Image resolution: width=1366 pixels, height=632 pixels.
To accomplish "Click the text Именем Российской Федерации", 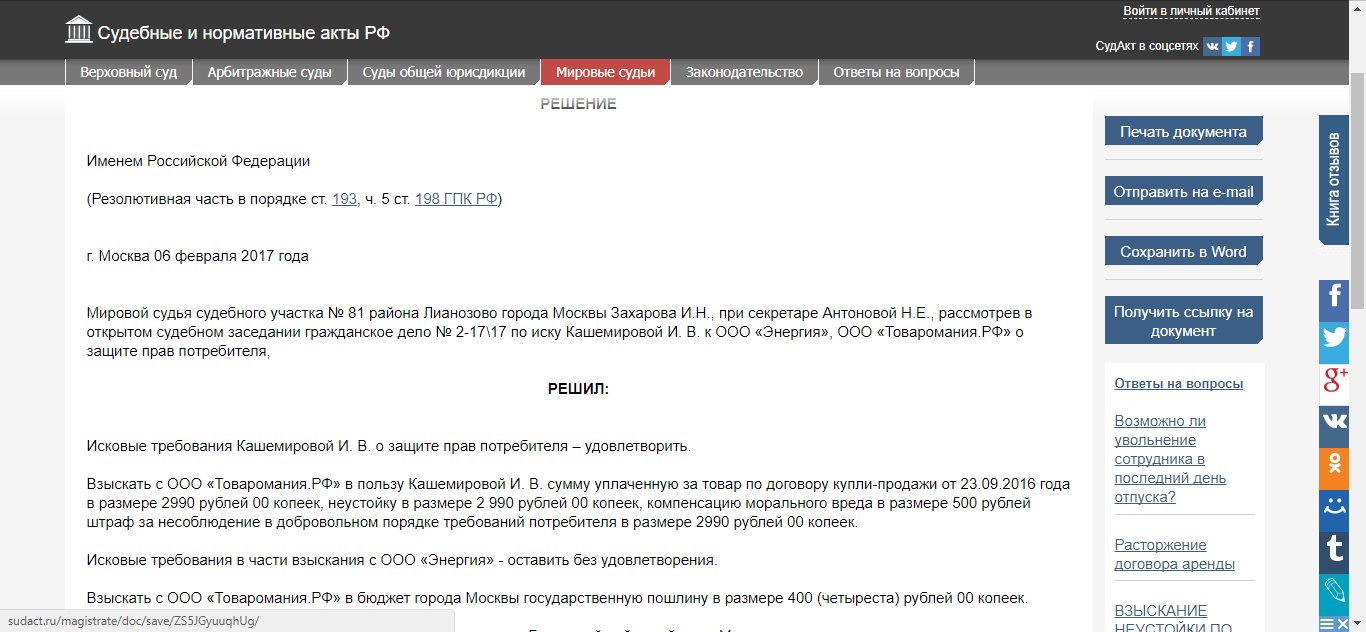I will tap(199, 161).
